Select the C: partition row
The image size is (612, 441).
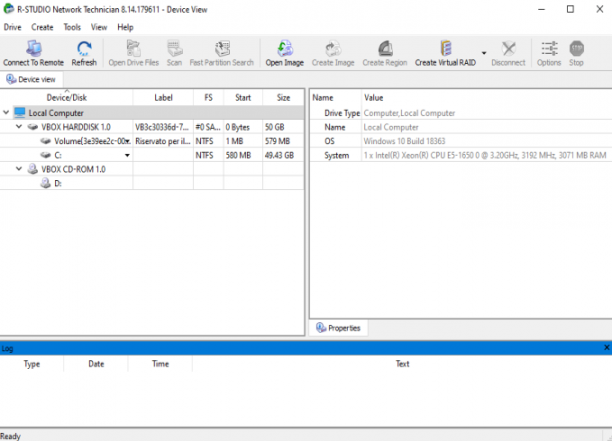152,155
